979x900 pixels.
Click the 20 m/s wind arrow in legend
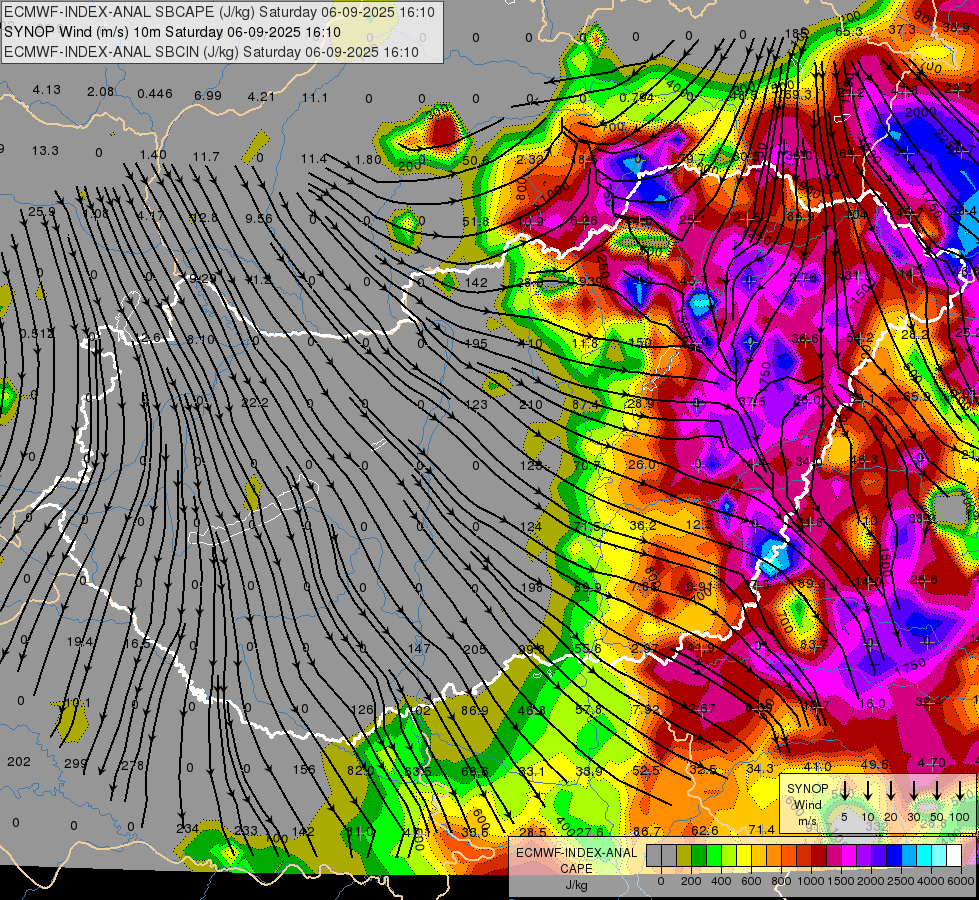[890, 791]
